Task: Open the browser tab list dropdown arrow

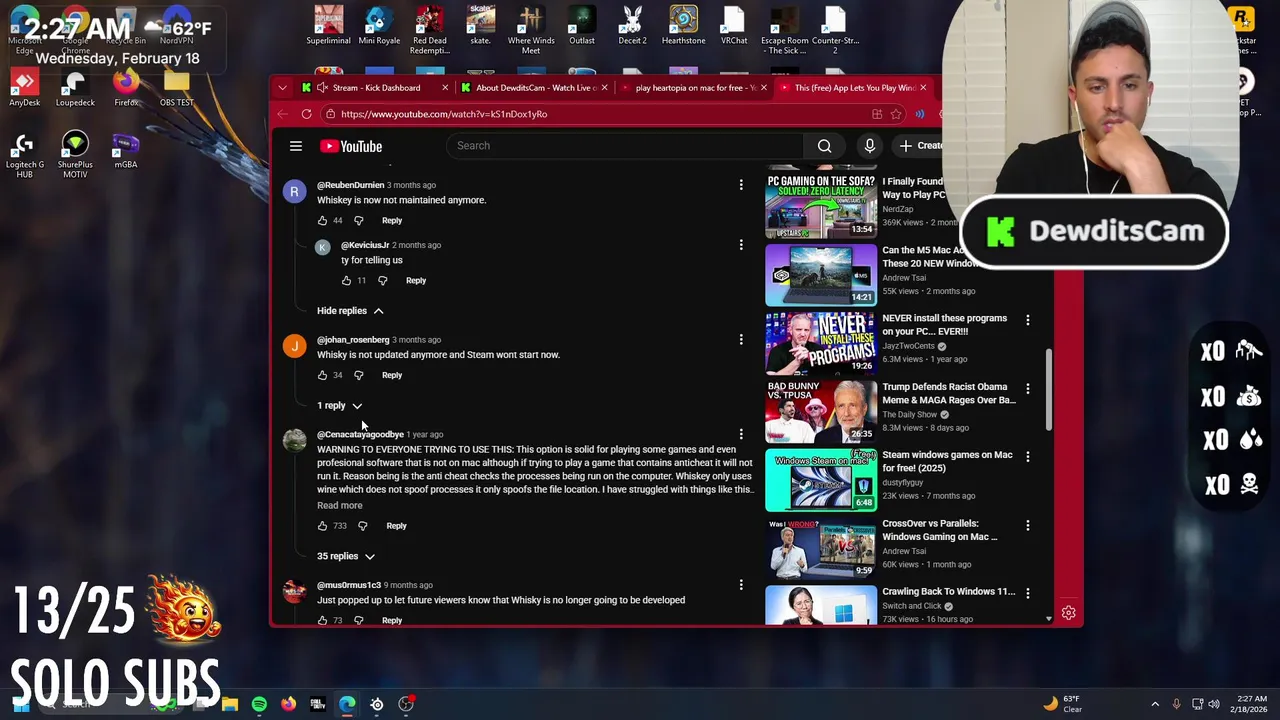Action: [x=282, y=88]
